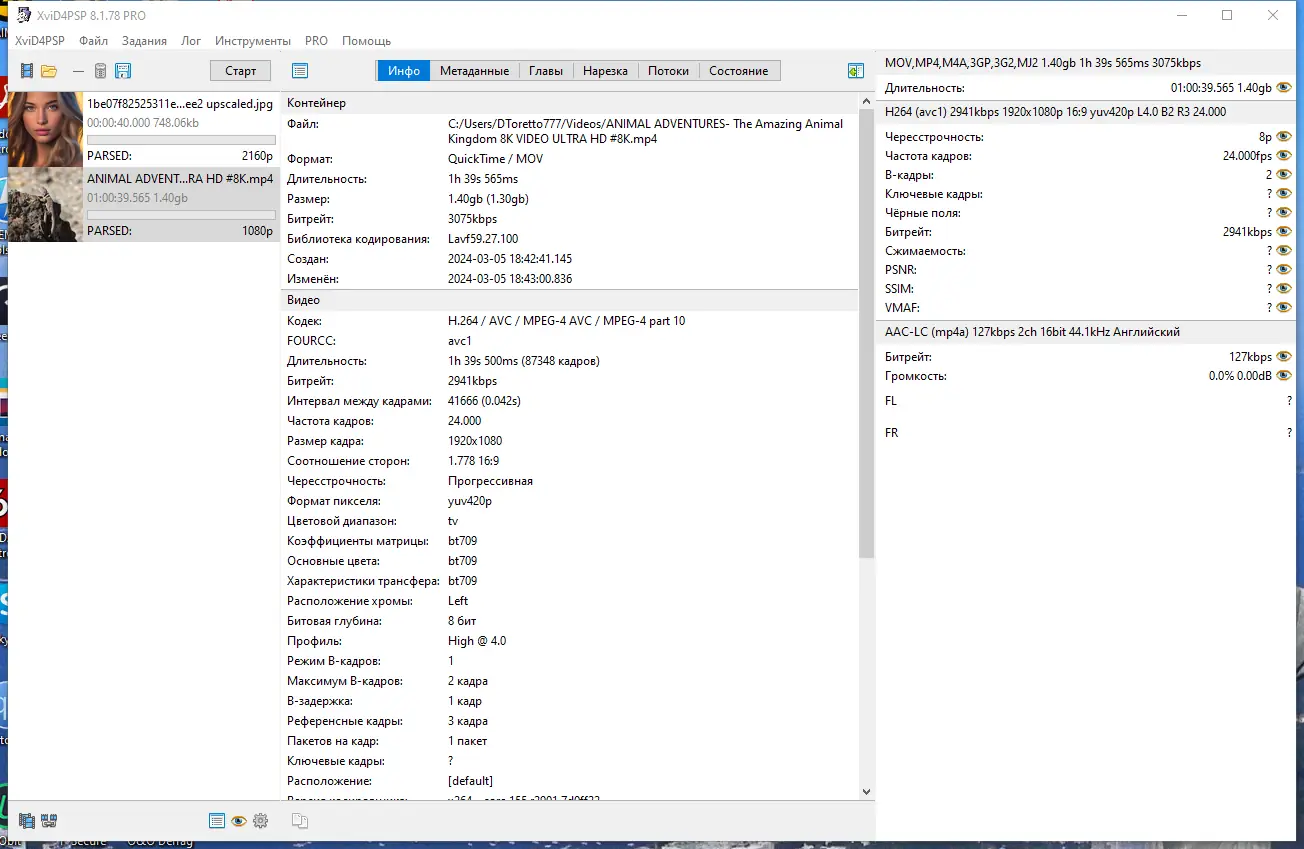Viewport: 1304px width, 849px height.
Task: Click progress bar under ANIMAL ADVENT mp4 item
Action: 181,215
